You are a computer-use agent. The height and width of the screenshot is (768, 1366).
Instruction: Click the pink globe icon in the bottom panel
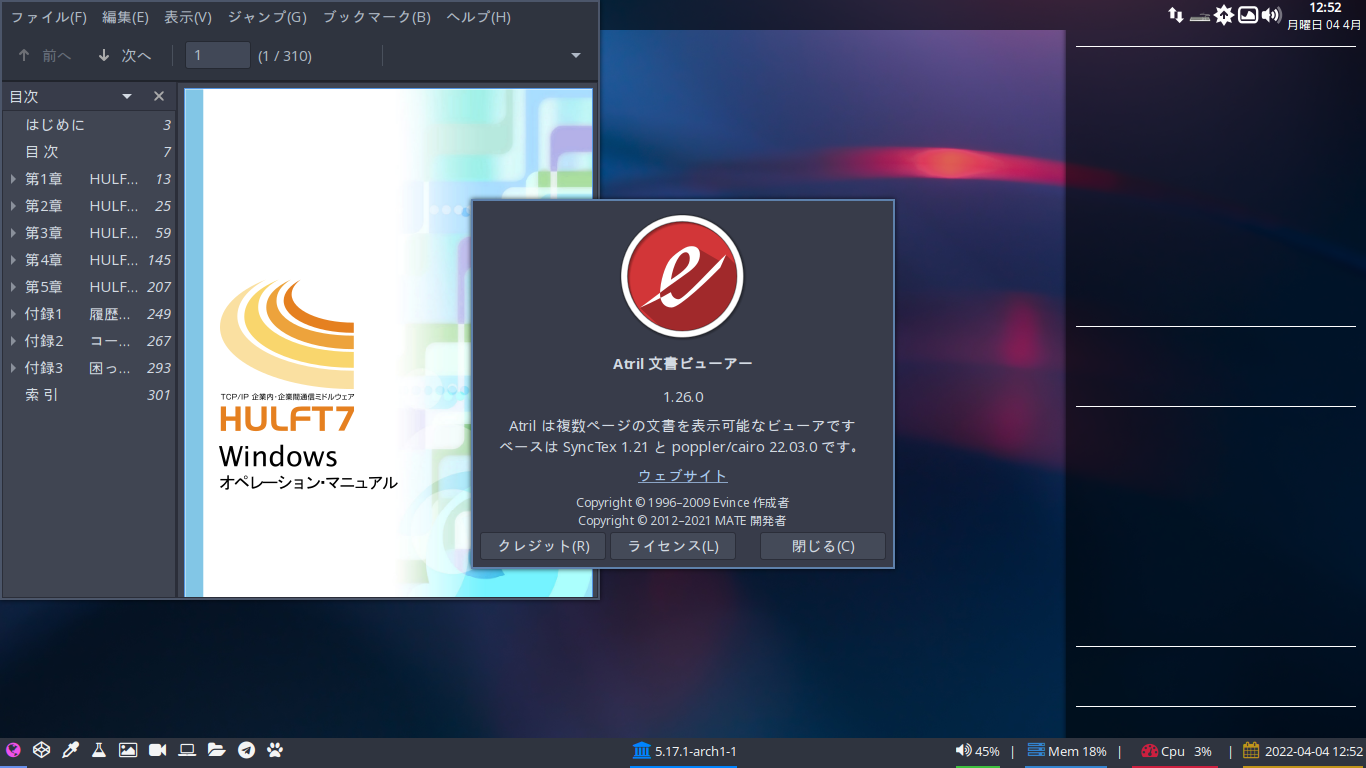(x=13, y=750)
